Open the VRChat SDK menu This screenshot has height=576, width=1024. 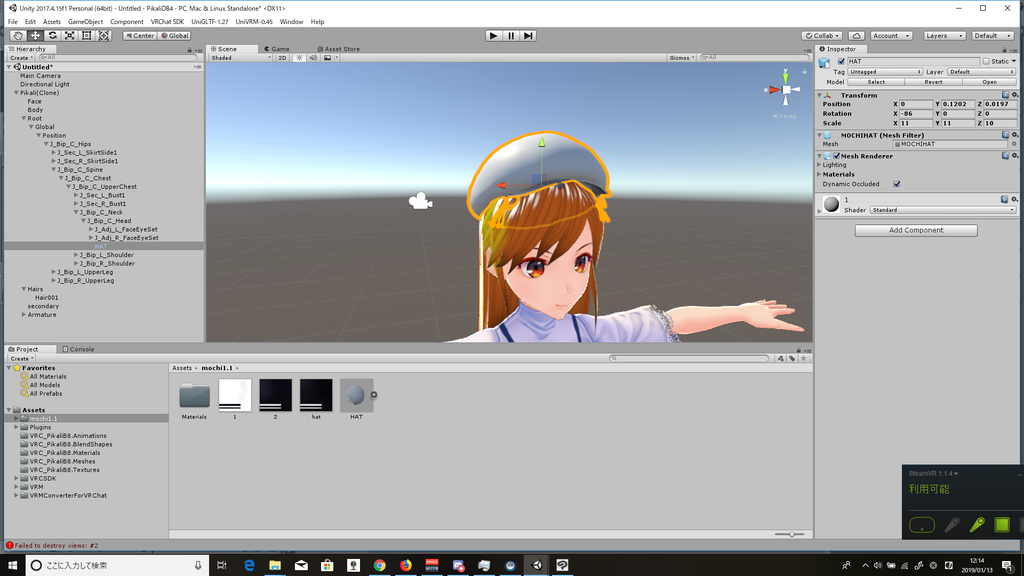[x=167, y=22]
